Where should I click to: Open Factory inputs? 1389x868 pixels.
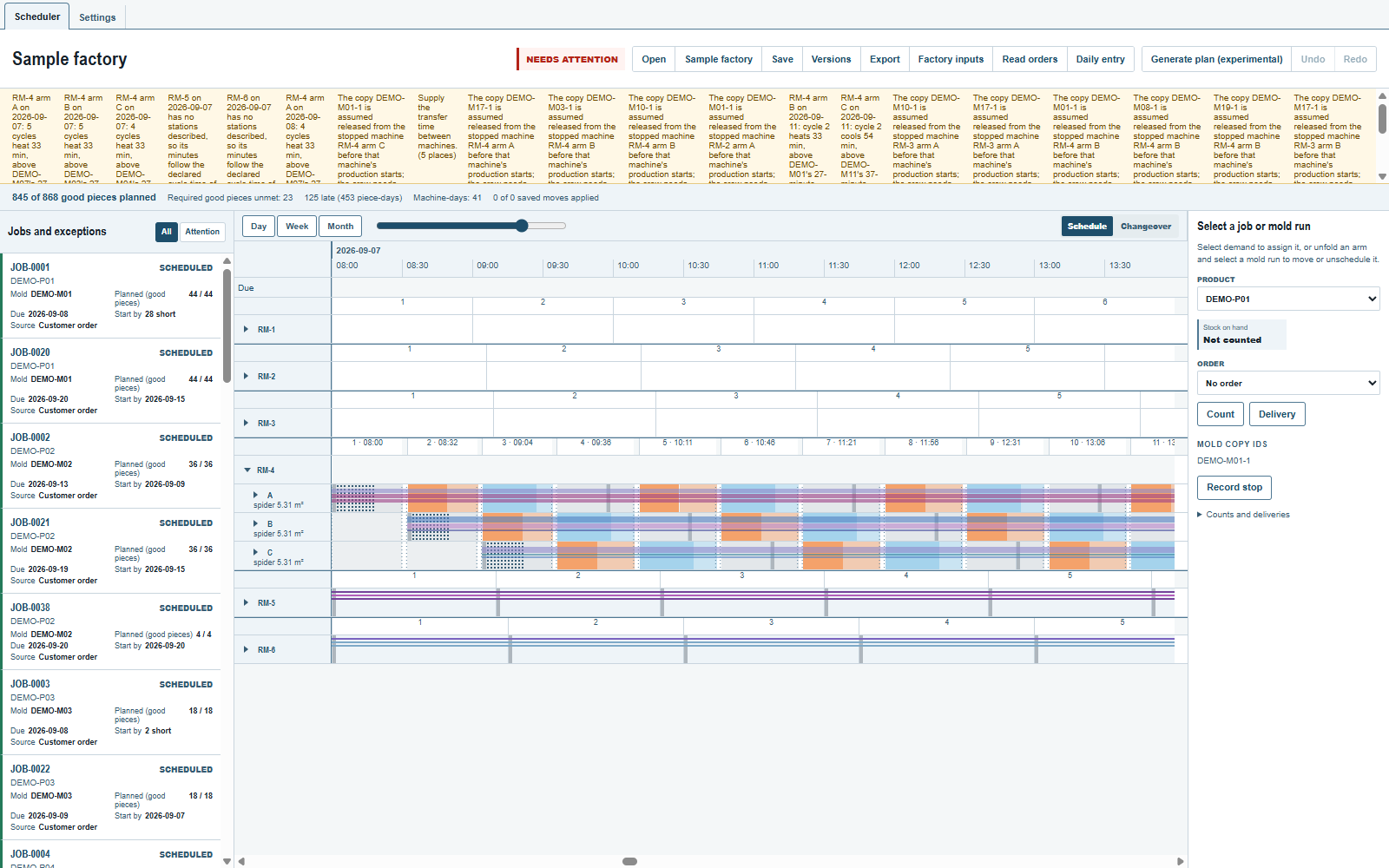coord(951,59)
